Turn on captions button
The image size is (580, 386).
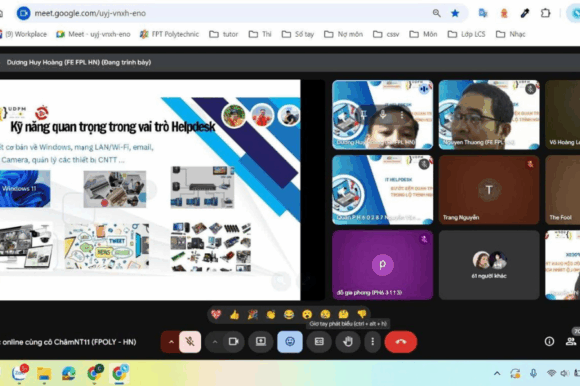(x=319, y=342)
